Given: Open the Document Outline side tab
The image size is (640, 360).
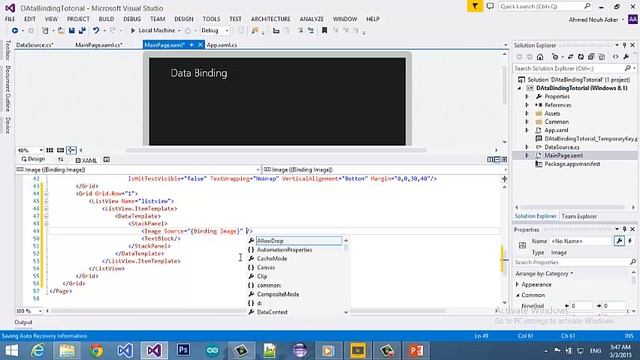Looking at the screenshot, I should coord(7,89).
